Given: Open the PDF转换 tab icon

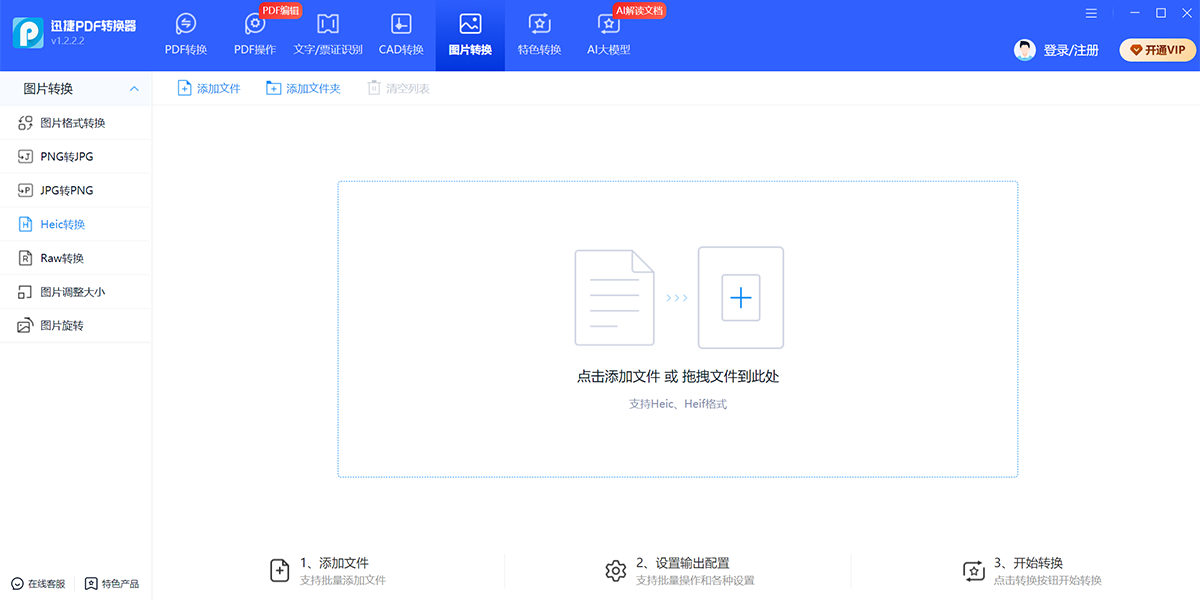Looking at the screenshot, I should [x=185, y=24].
